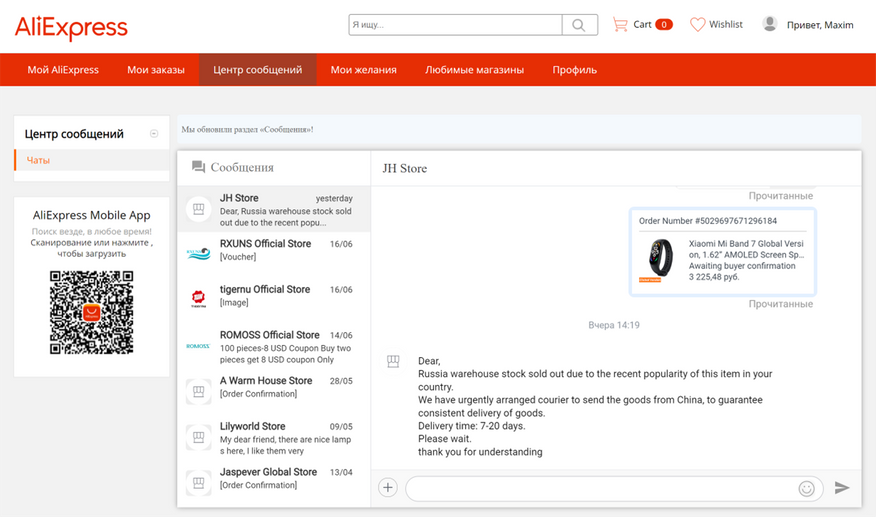Click the [Voucher] message preview

click(x=238, y=257)
